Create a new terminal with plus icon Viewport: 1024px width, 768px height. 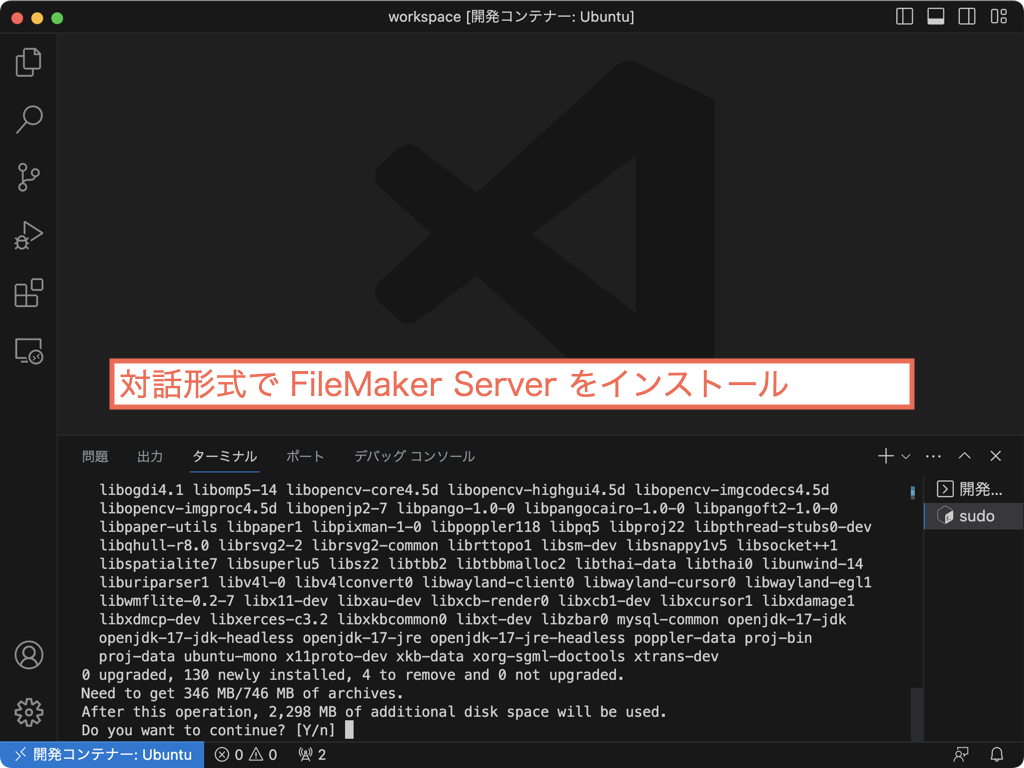click(x=886, y=456)
